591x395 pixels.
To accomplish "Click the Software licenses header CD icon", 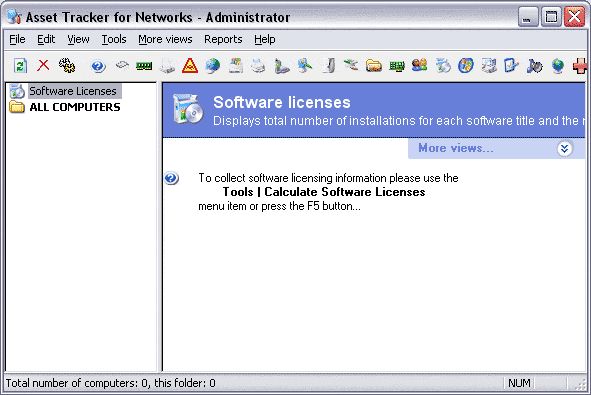I will [188, 109].
